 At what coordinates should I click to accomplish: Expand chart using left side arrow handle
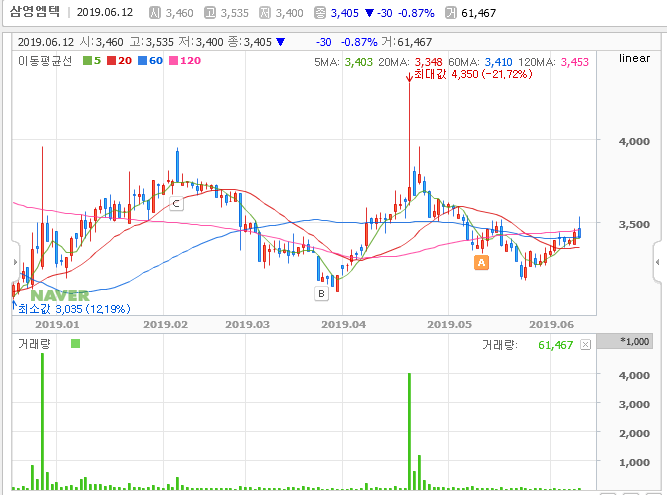point(16,262)
